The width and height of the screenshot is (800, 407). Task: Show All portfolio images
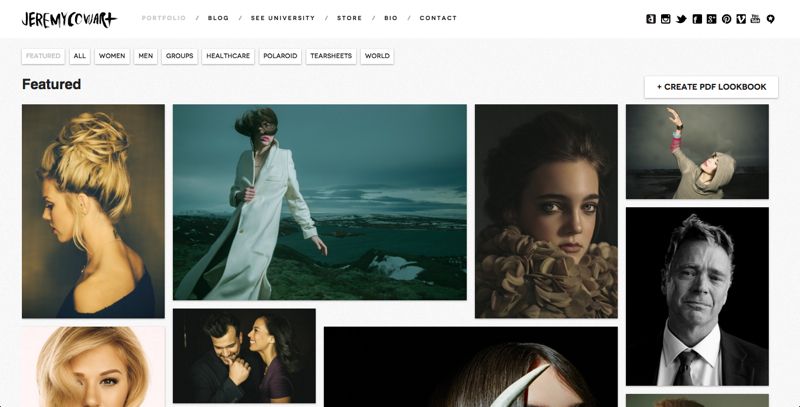[x=80, y=56]
